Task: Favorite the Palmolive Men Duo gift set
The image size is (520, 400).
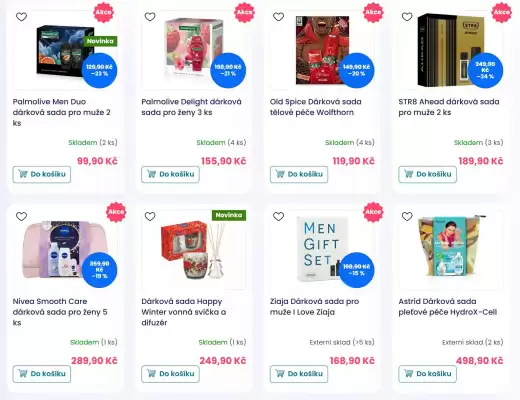Action: 21,17
